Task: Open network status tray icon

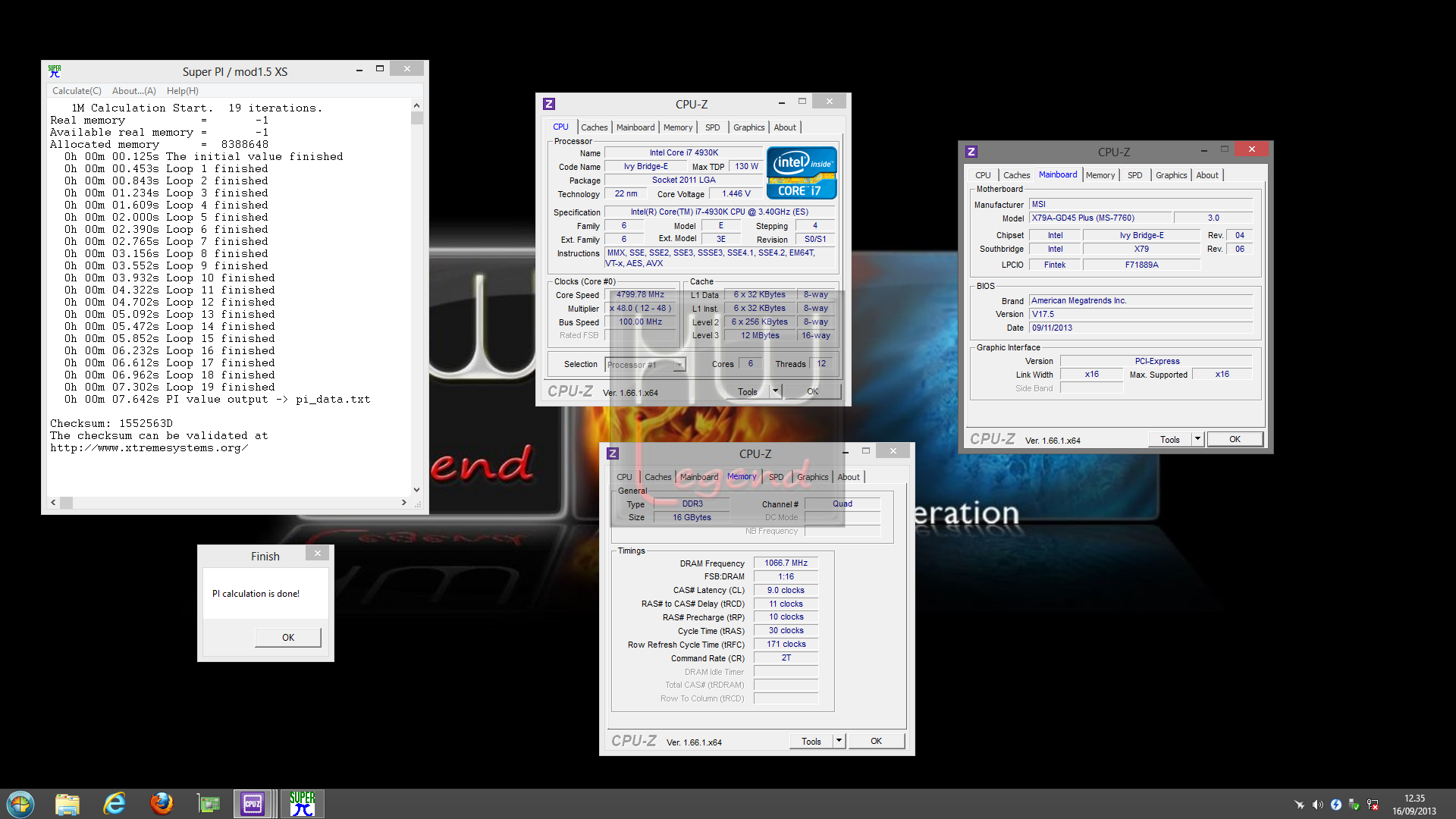Action: (x=1373, y=805)
